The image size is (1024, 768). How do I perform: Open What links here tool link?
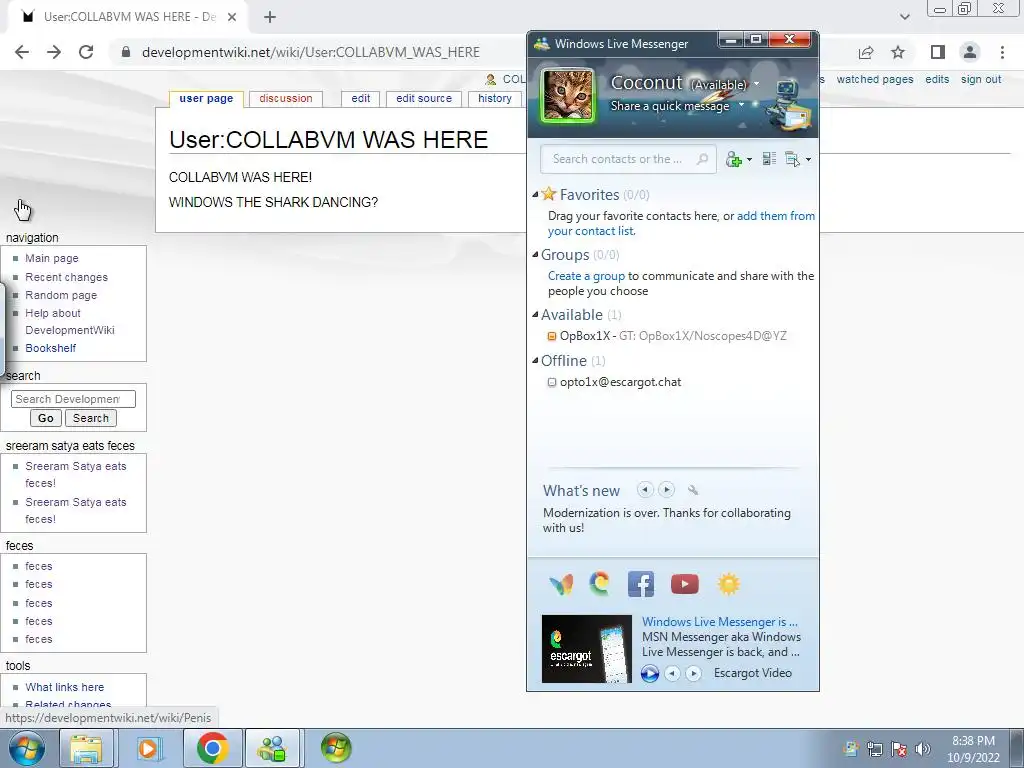[65, 687]
